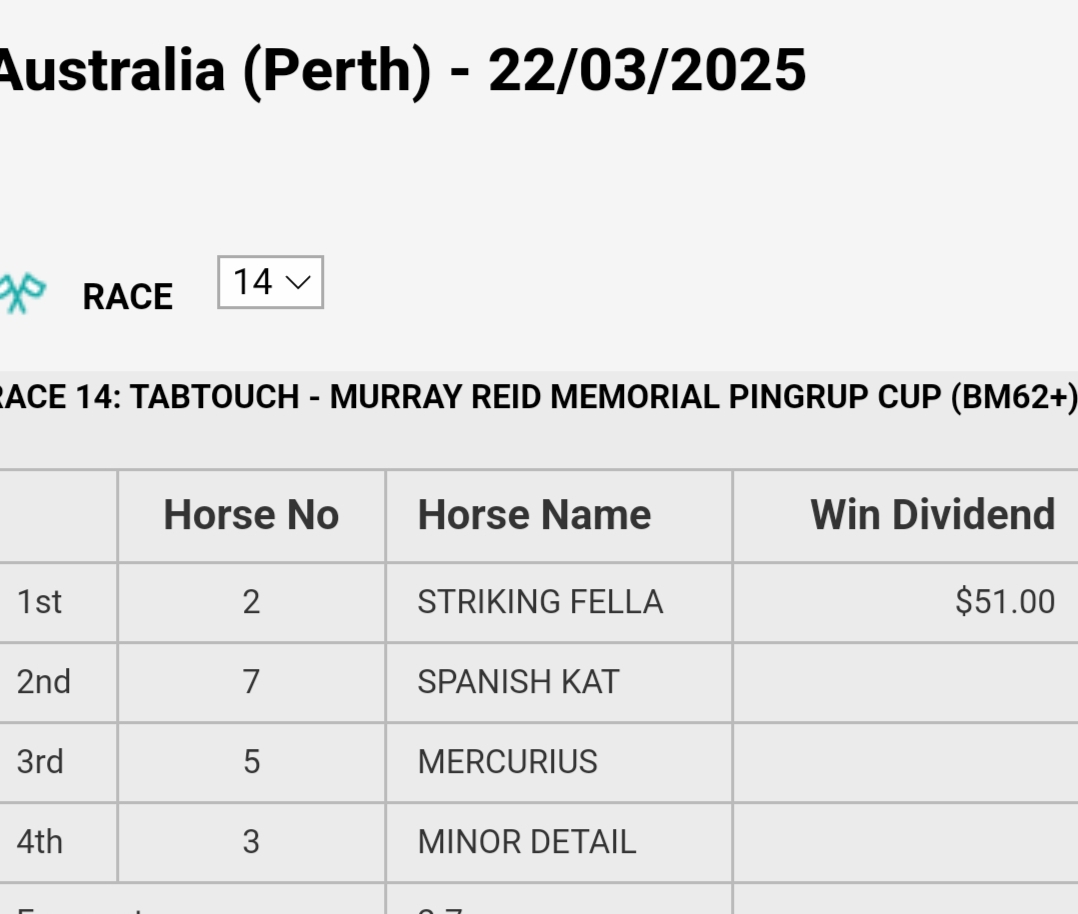Screen dimensions: 1078x914
Task: Click the 1st place row label
Action: tap(39, 602)
